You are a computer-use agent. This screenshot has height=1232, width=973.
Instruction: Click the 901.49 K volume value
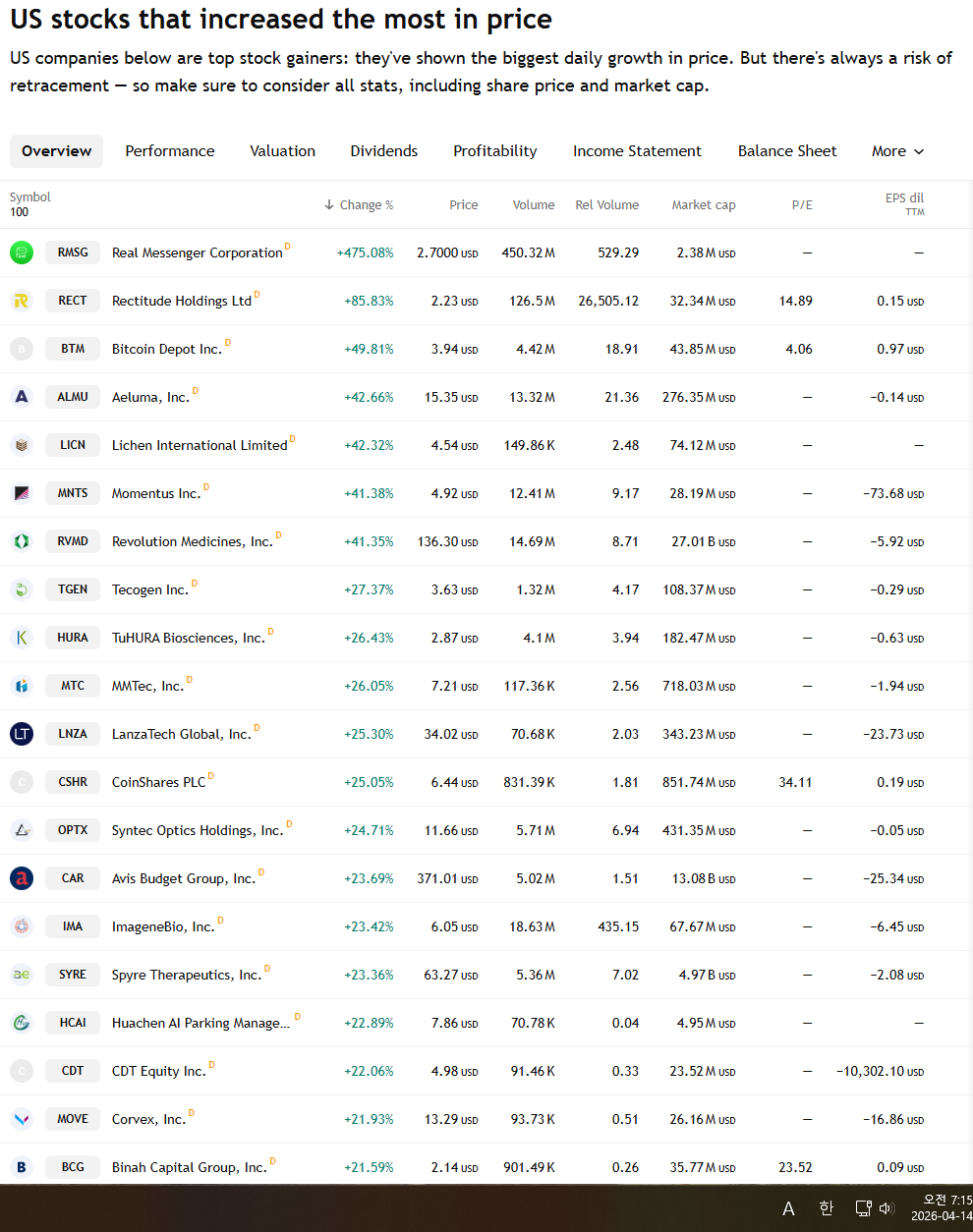(x=529, y=1168)
